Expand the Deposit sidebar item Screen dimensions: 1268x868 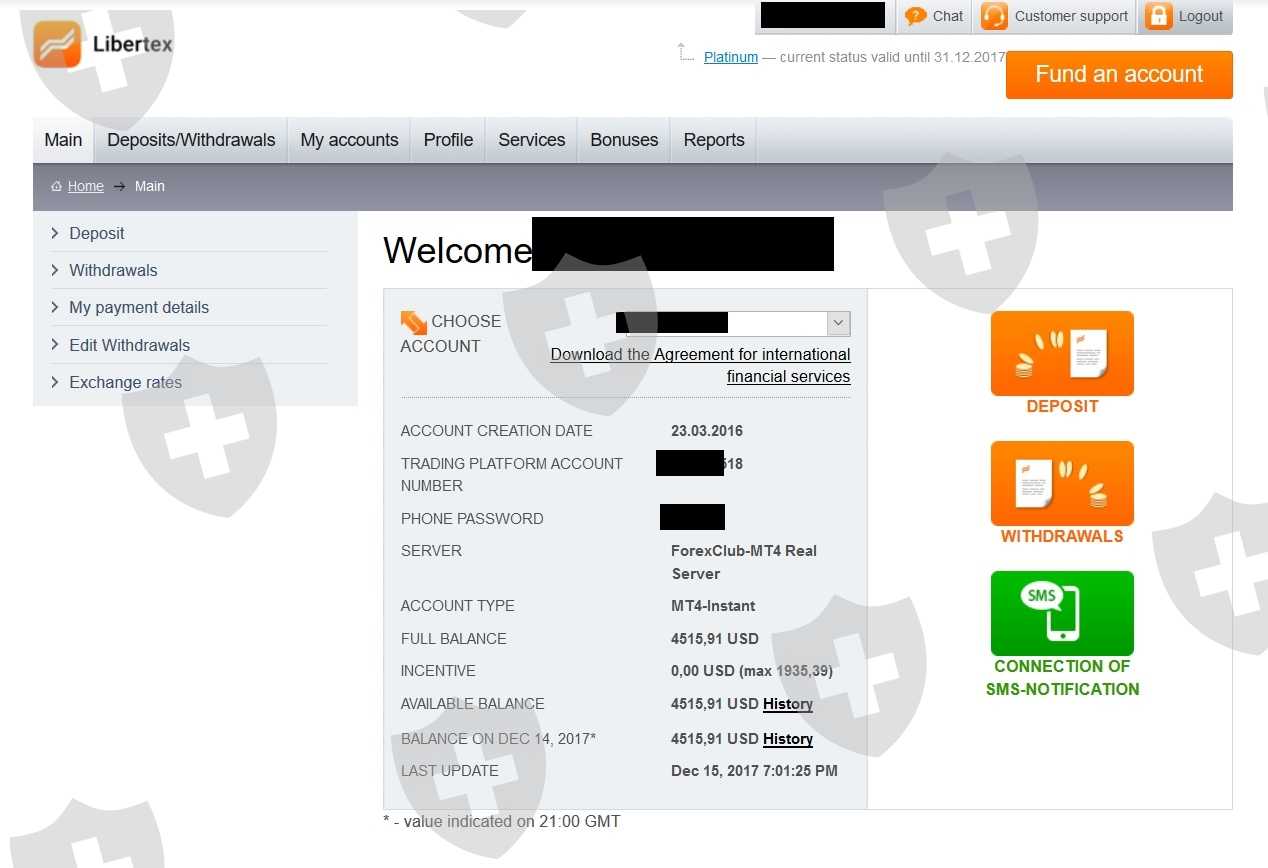click(190, 233)
